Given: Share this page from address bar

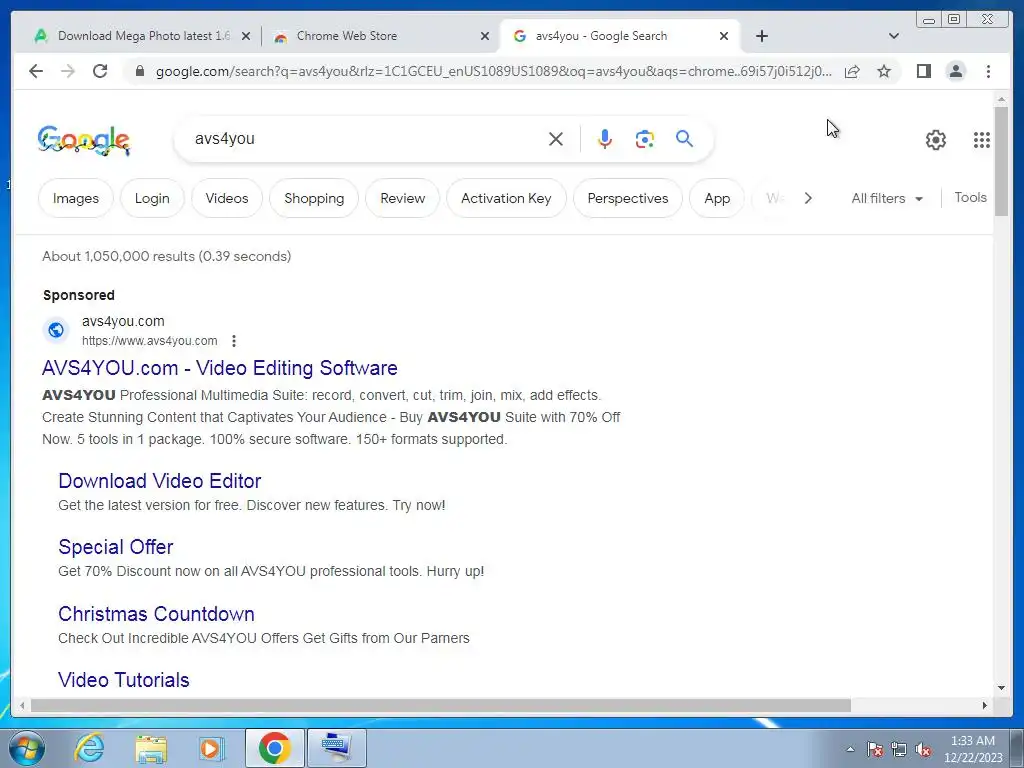Looking at the screenshot, I should pyautogui.click(x=852, y=71).
